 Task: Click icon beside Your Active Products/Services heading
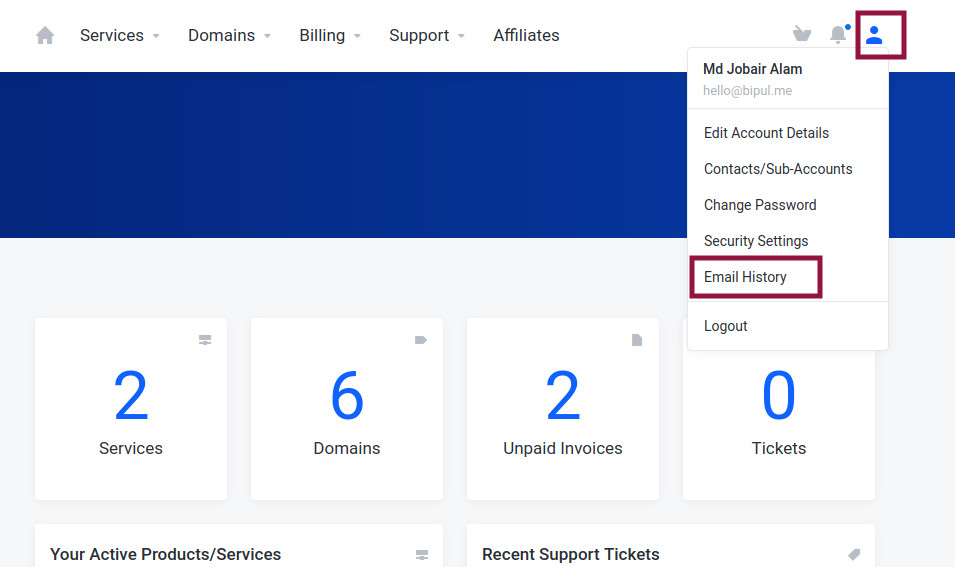point(422,555)
